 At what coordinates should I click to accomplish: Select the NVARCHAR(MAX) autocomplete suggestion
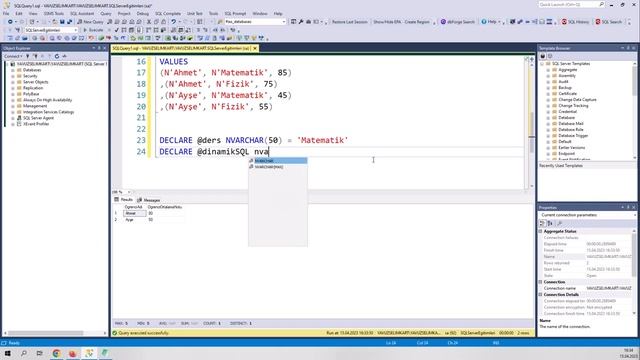pyautogui.click(x=278, y=167)
